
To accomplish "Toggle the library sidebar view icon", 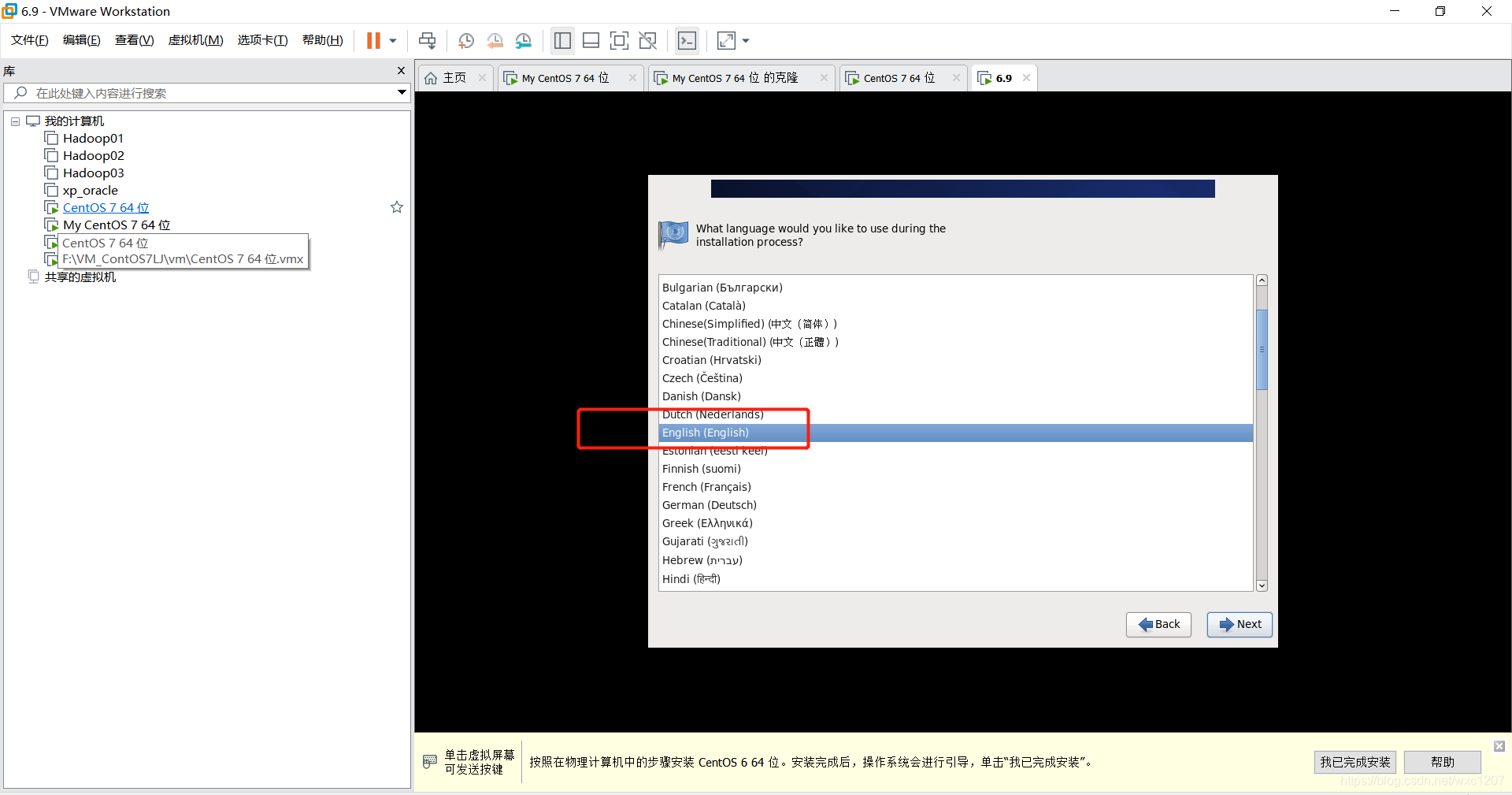I will click(562, 40).
